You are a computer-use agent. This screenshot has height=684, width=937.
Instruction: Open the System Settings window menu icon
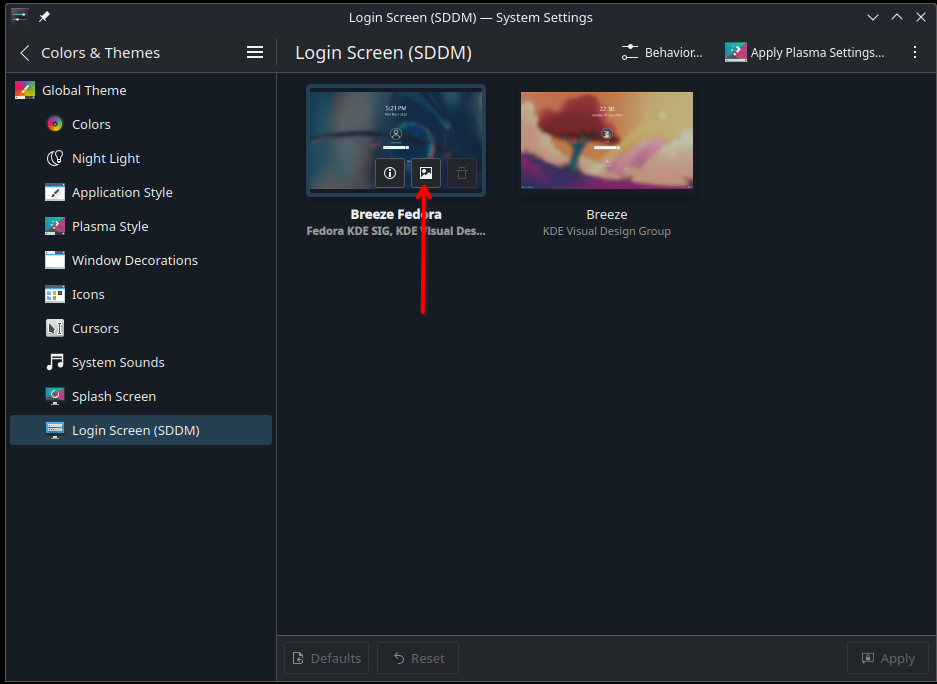(20, 17)
